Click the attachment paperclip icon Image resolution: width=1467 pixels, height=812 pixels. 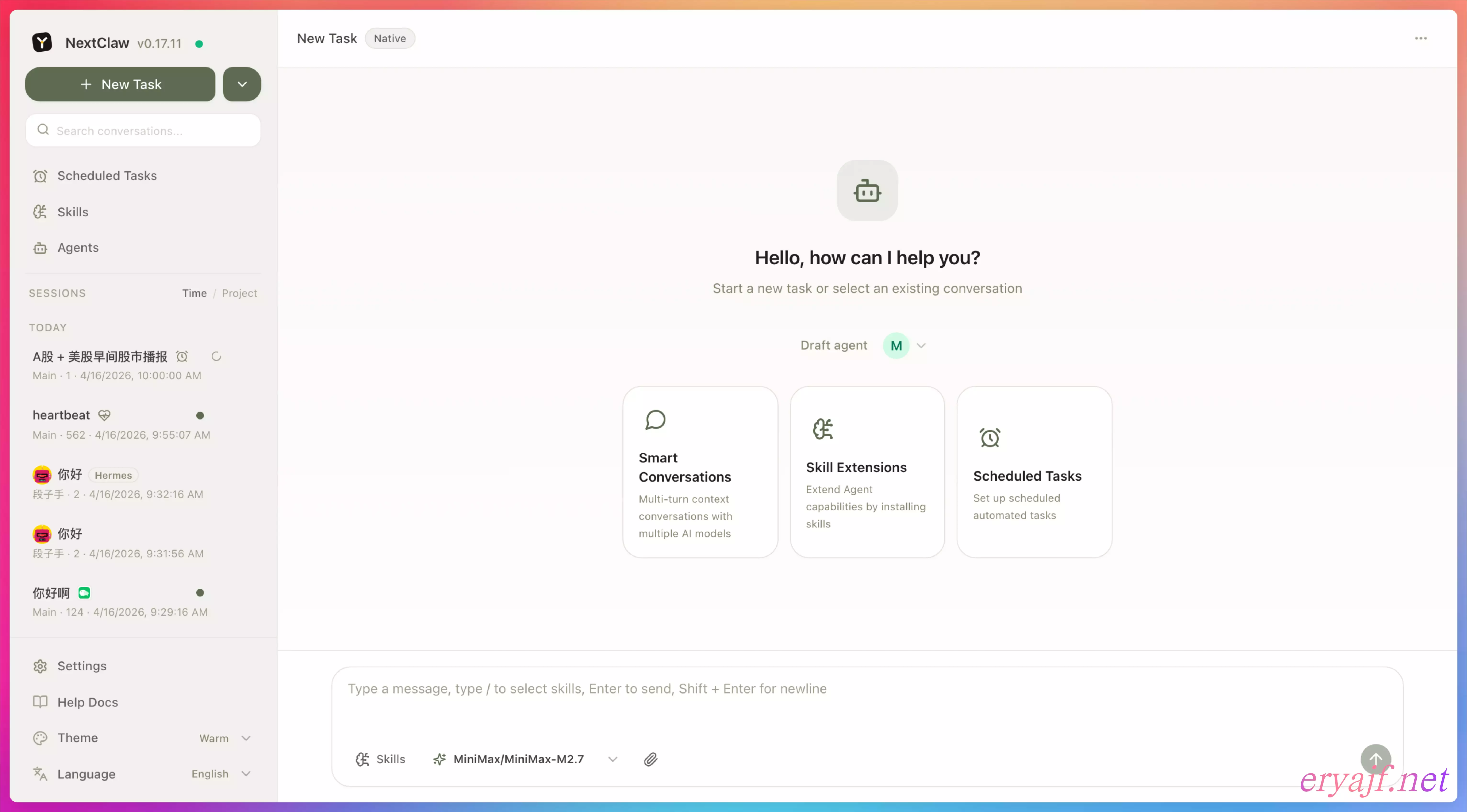click(650, 759)
